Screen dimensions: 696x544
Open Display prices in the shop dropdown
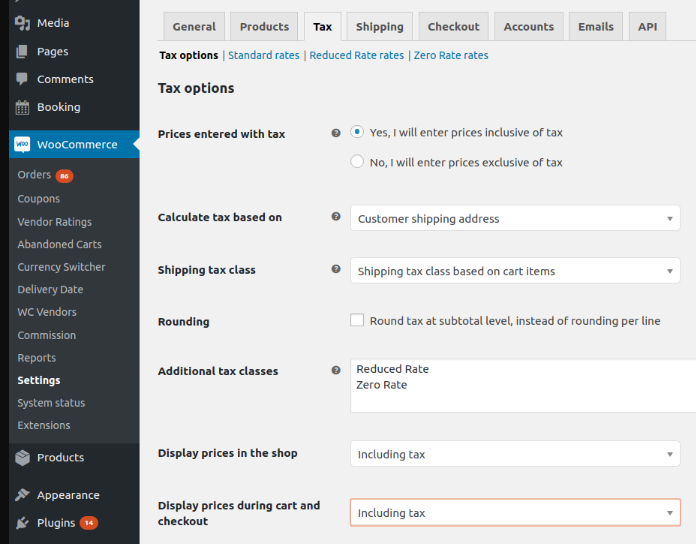point(515,453)
